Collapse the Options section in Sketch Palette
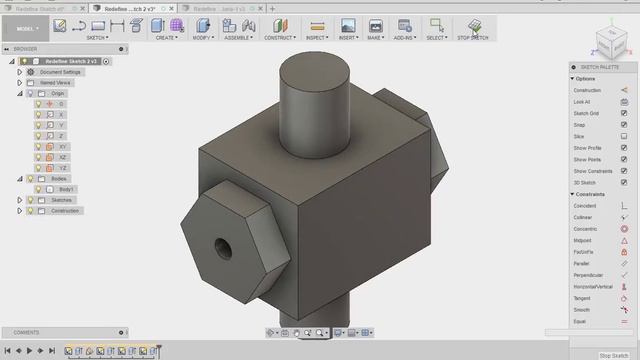640x360 pixels. (572, 78)
